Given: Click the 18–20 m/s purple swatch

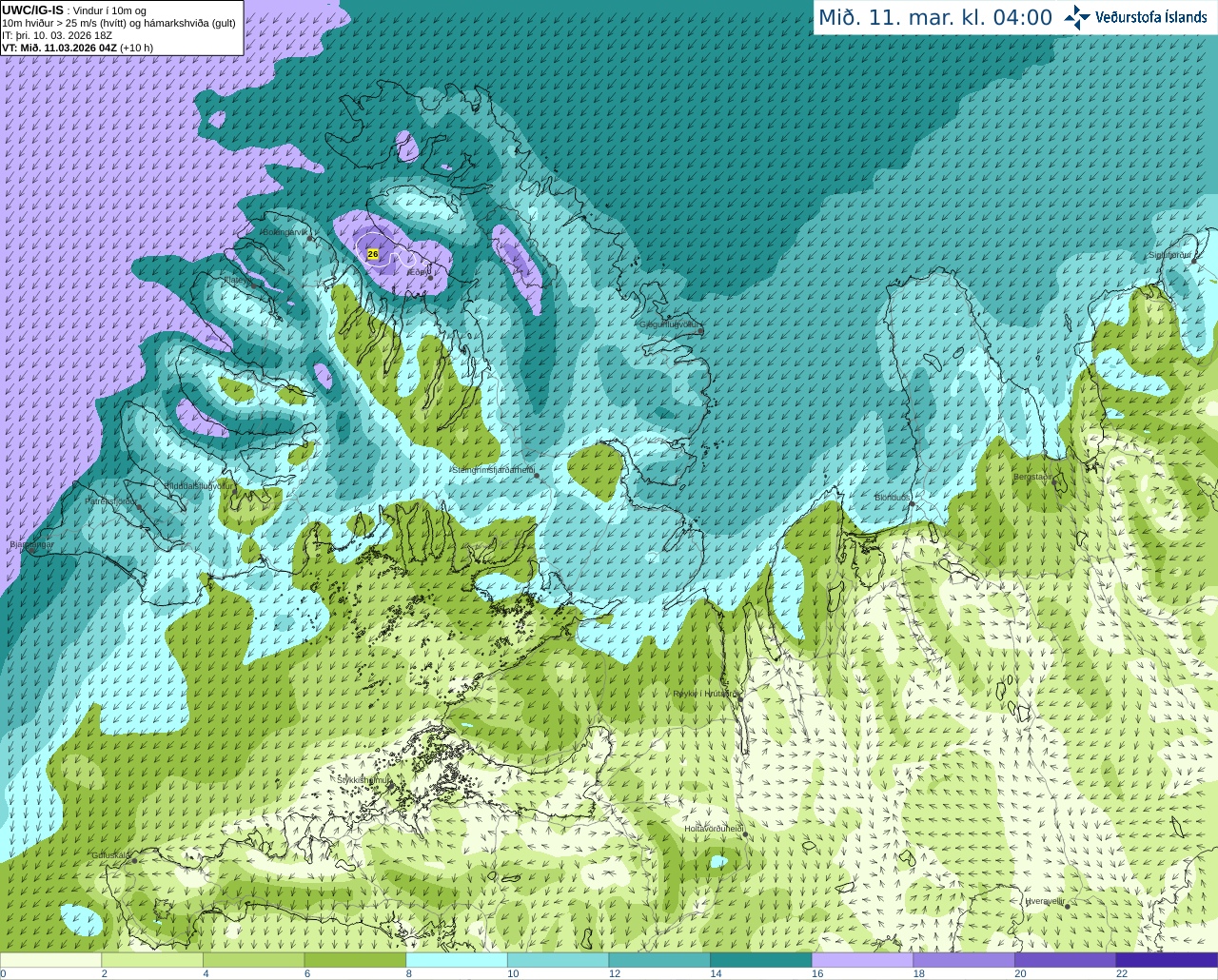Looking at the screenshot, I should tap(964, 960).
